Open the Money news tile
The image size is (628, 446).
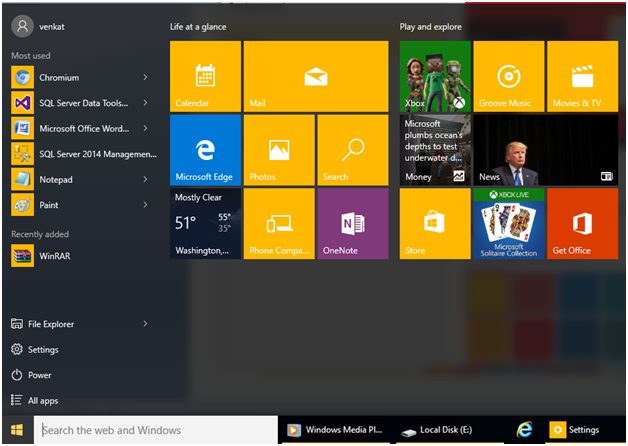pyautogui.click(x=435, y=150)
